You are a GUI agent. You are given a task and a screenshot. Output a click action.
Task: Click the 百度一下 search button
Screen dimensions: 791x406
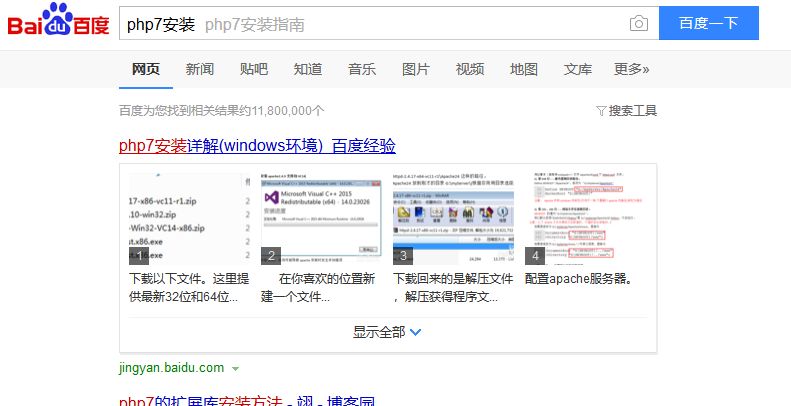709,23
